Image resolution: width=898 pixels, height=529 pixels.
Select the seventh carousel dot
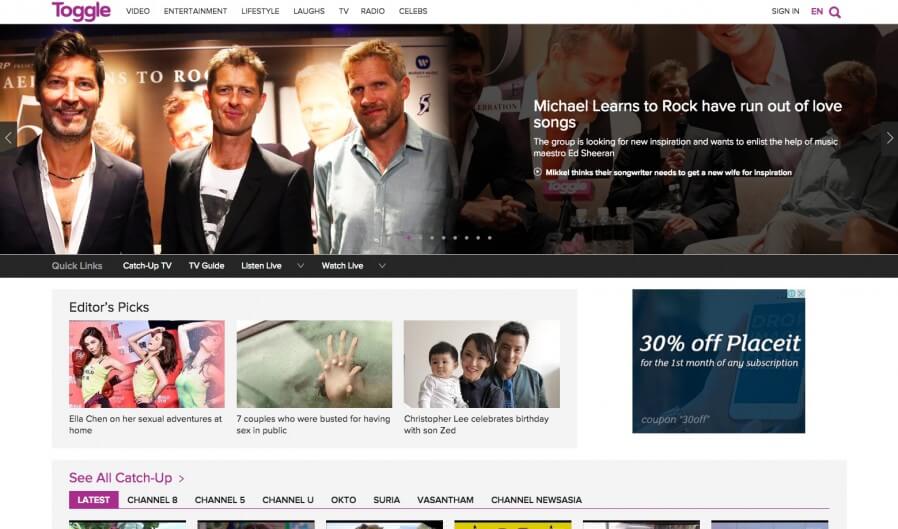coord(478,238)
